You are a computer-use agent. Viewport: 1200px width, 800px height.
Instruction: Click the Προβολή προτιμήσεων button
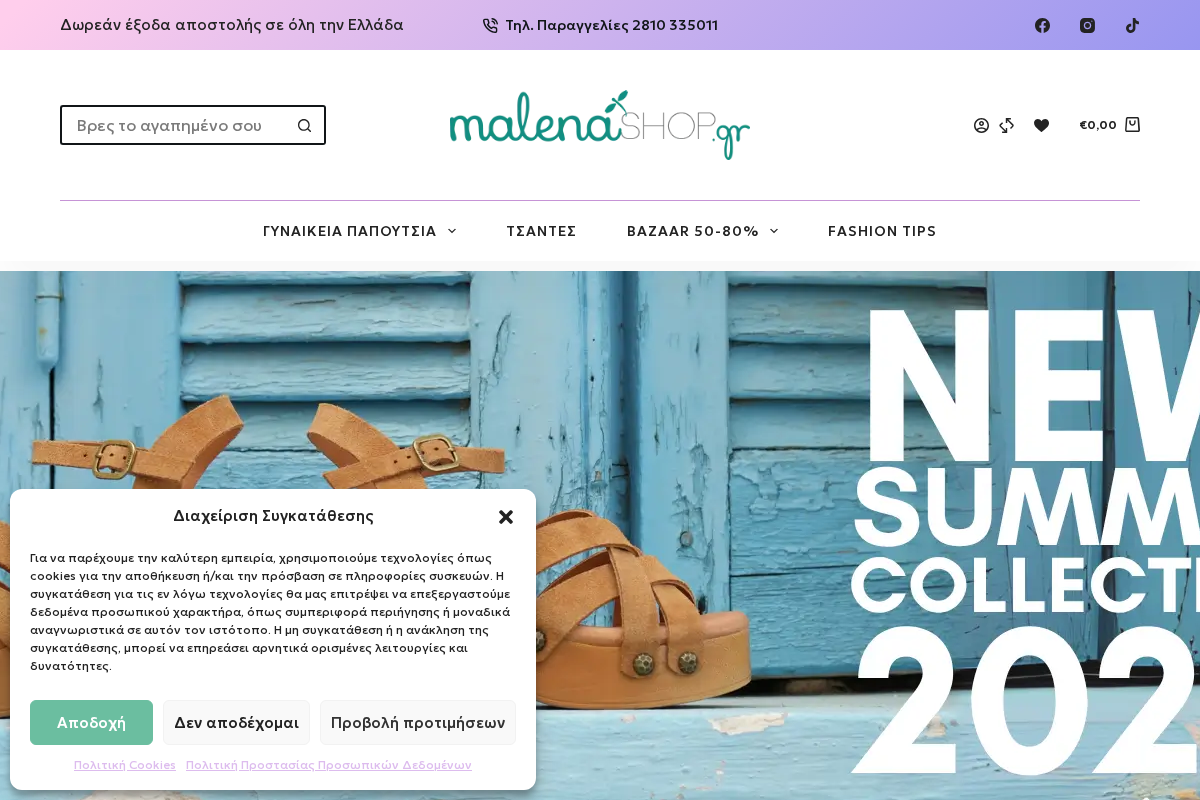418,722
